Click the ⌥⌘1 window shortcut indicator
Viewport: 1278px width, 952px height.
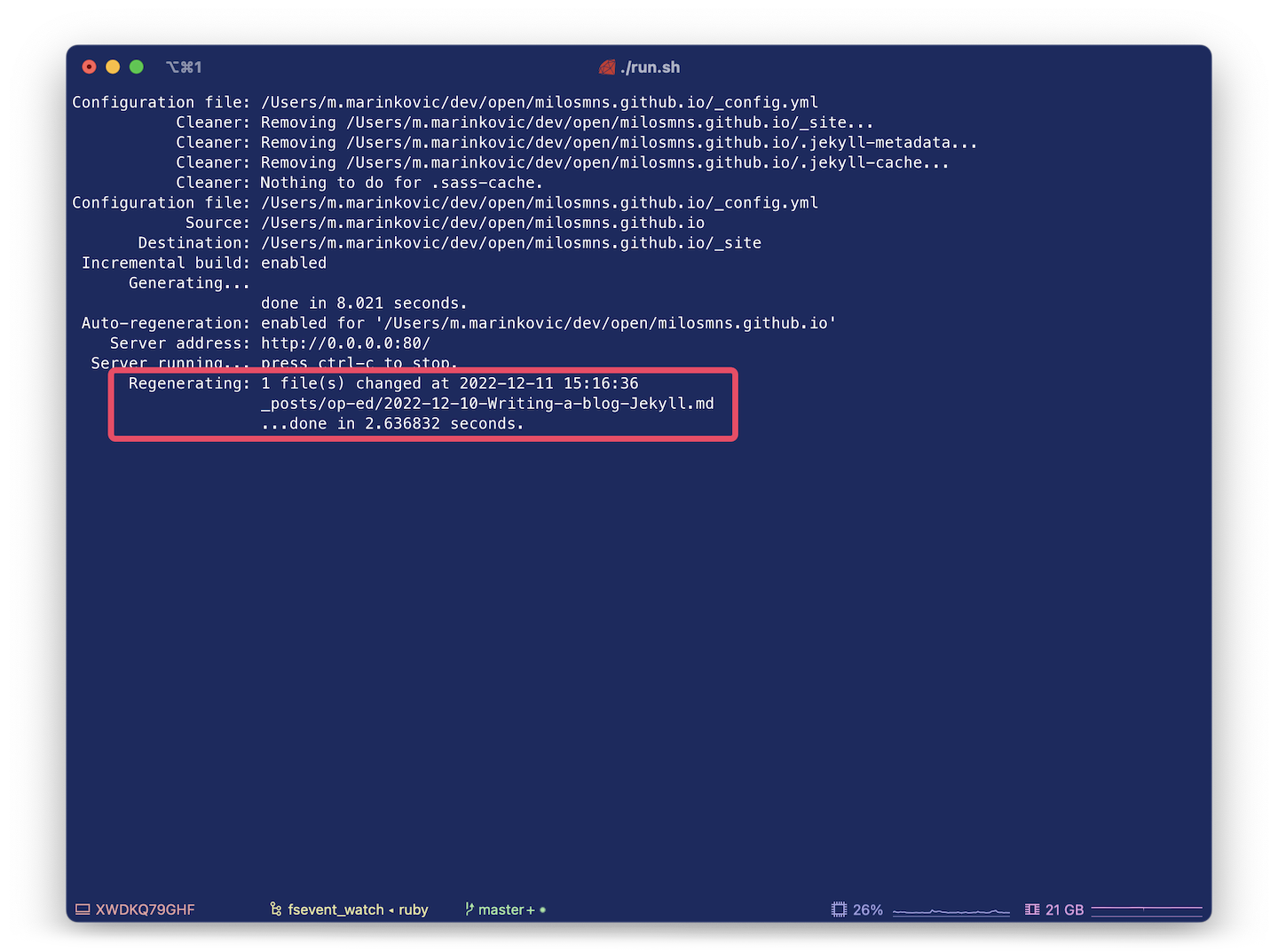pos(184,67)
